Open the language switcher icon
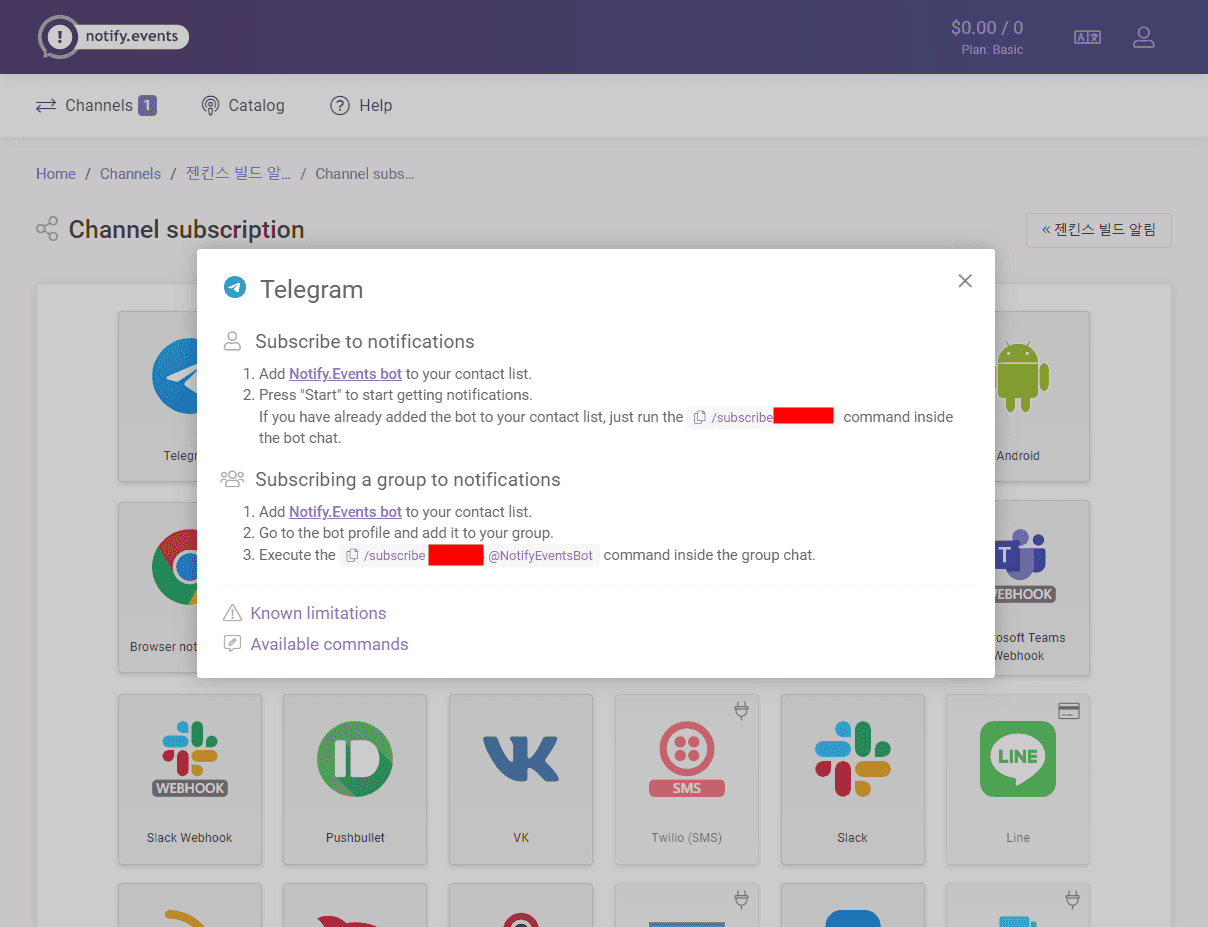 (x=1087, y=38)
